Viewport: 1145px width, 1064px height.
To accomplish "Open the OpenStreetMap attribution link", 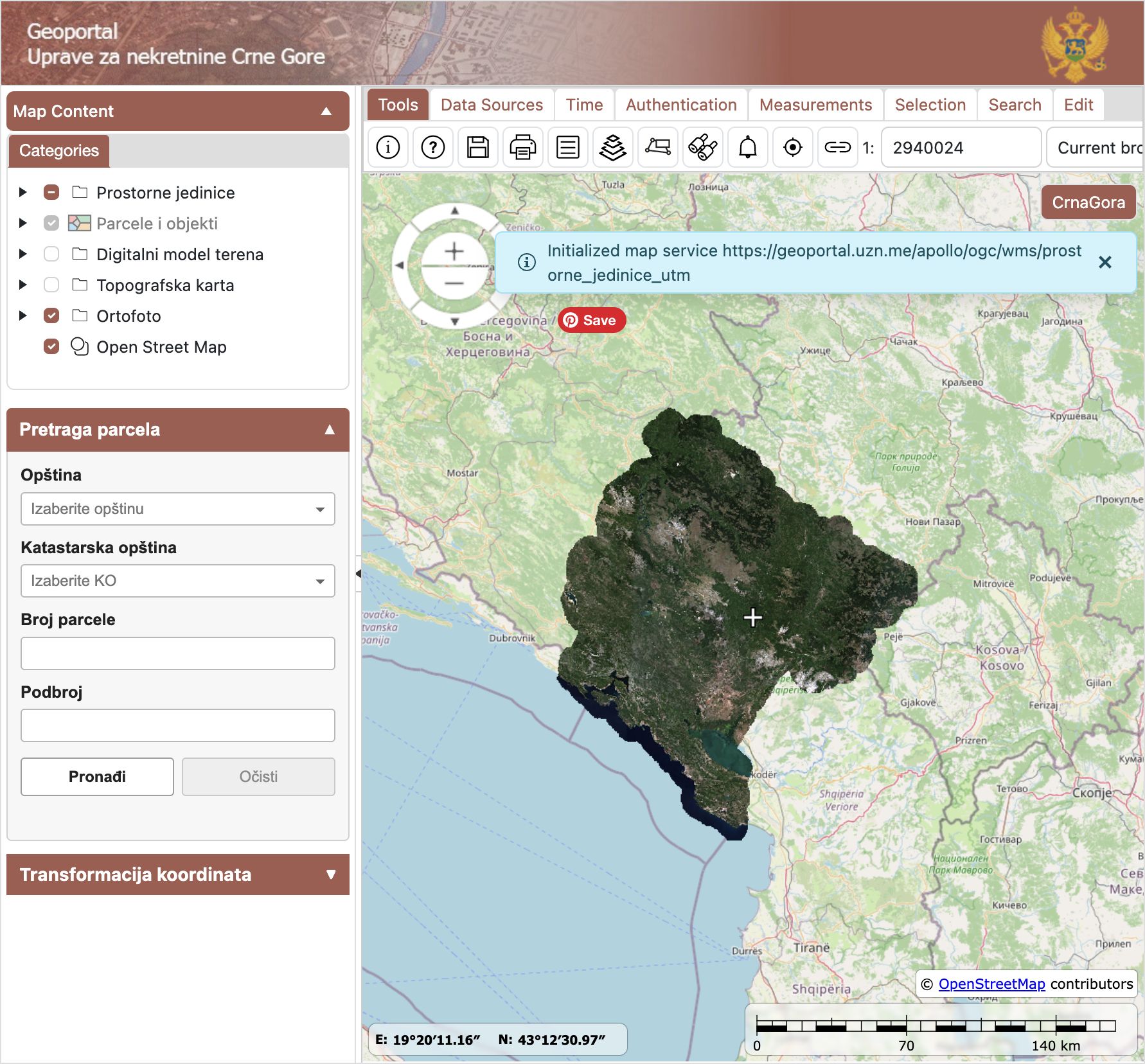I will click(991, 984).
